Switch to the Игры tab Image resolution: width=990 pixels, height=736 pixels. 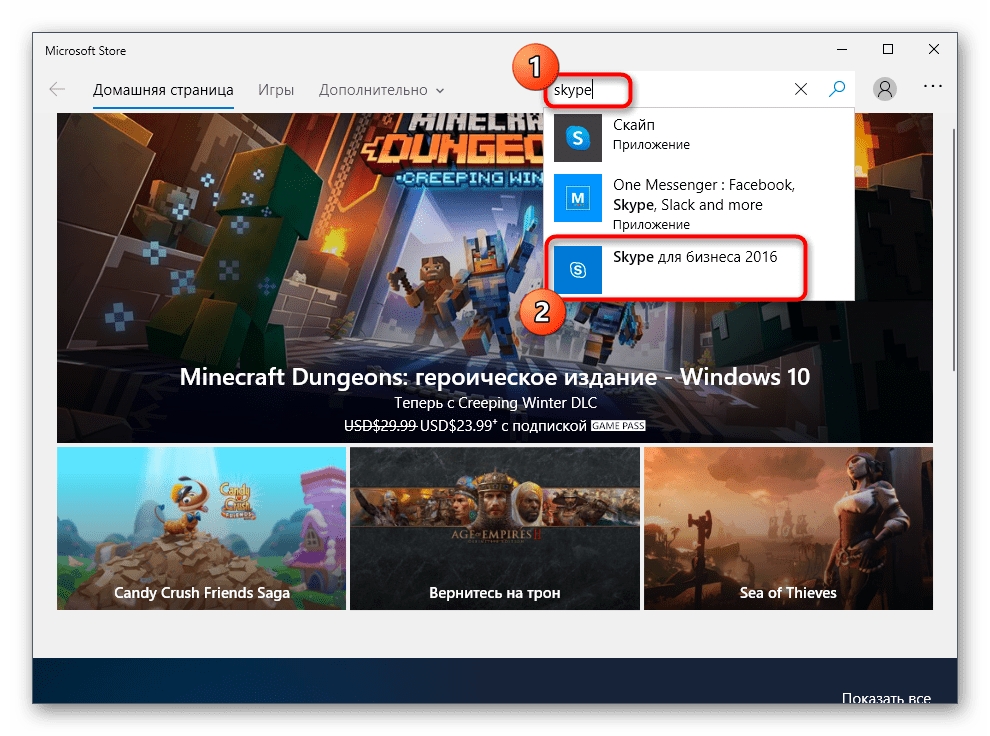tap(276, 90)
